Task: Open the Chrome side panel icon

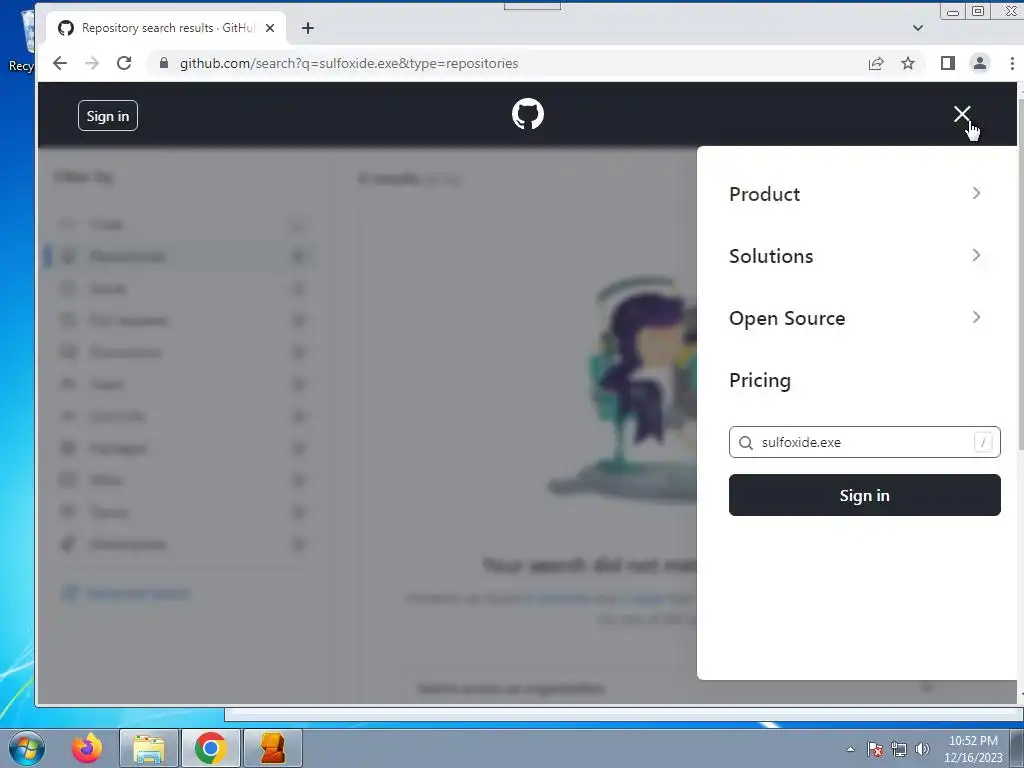Action: [x=948, y=63]
